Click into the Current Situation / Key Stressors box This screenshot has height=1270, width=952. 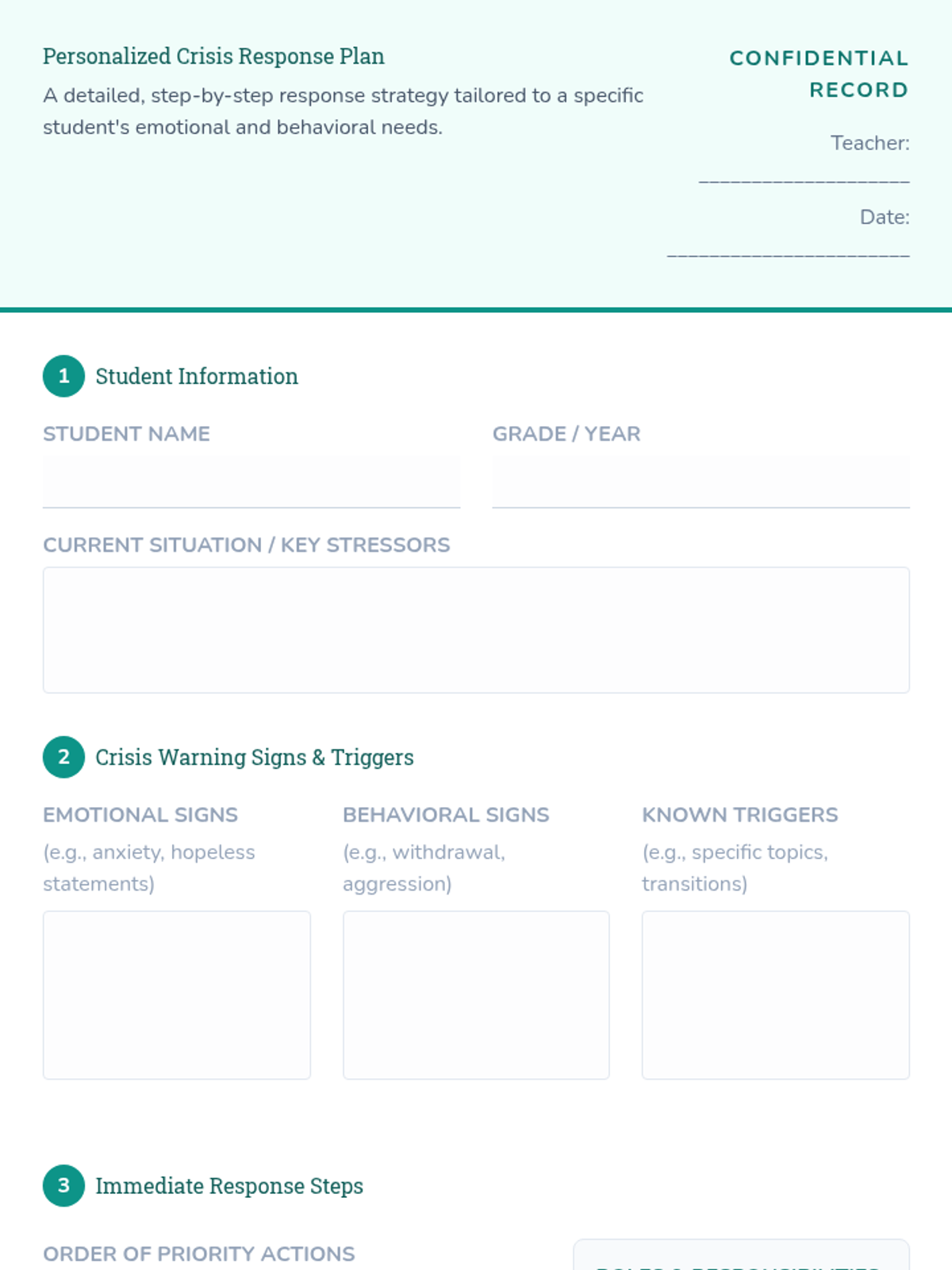click(x=476, y=630)
